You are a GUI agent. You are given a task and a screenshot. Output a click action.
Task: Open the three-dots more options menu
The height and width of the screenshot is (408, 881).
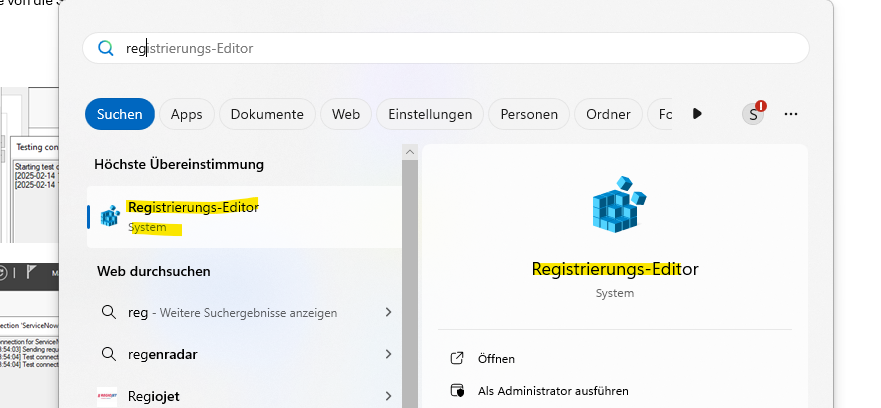[791, 114]
